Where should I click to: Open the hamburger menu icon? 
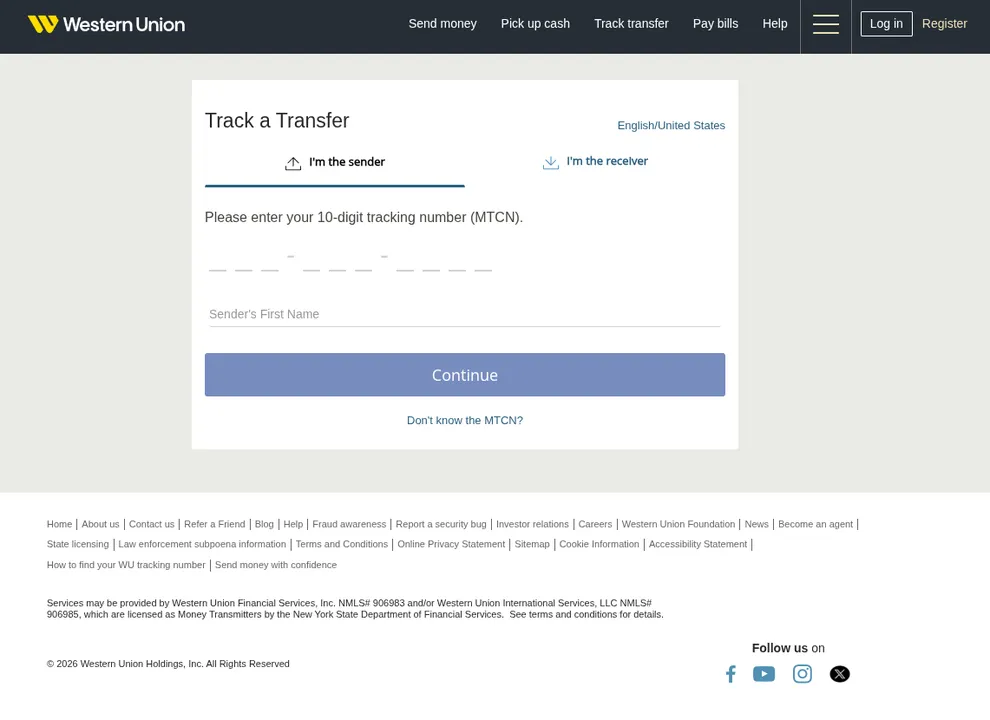(x=825, y=24)
